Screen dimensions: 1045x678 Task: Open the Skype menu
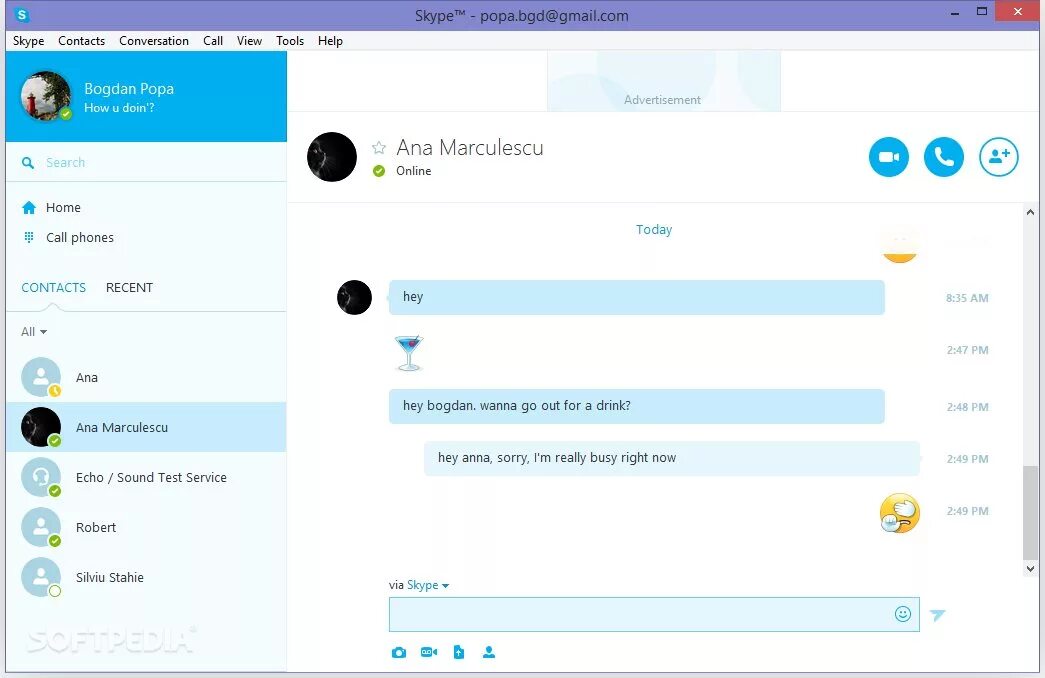click(29, 41)
